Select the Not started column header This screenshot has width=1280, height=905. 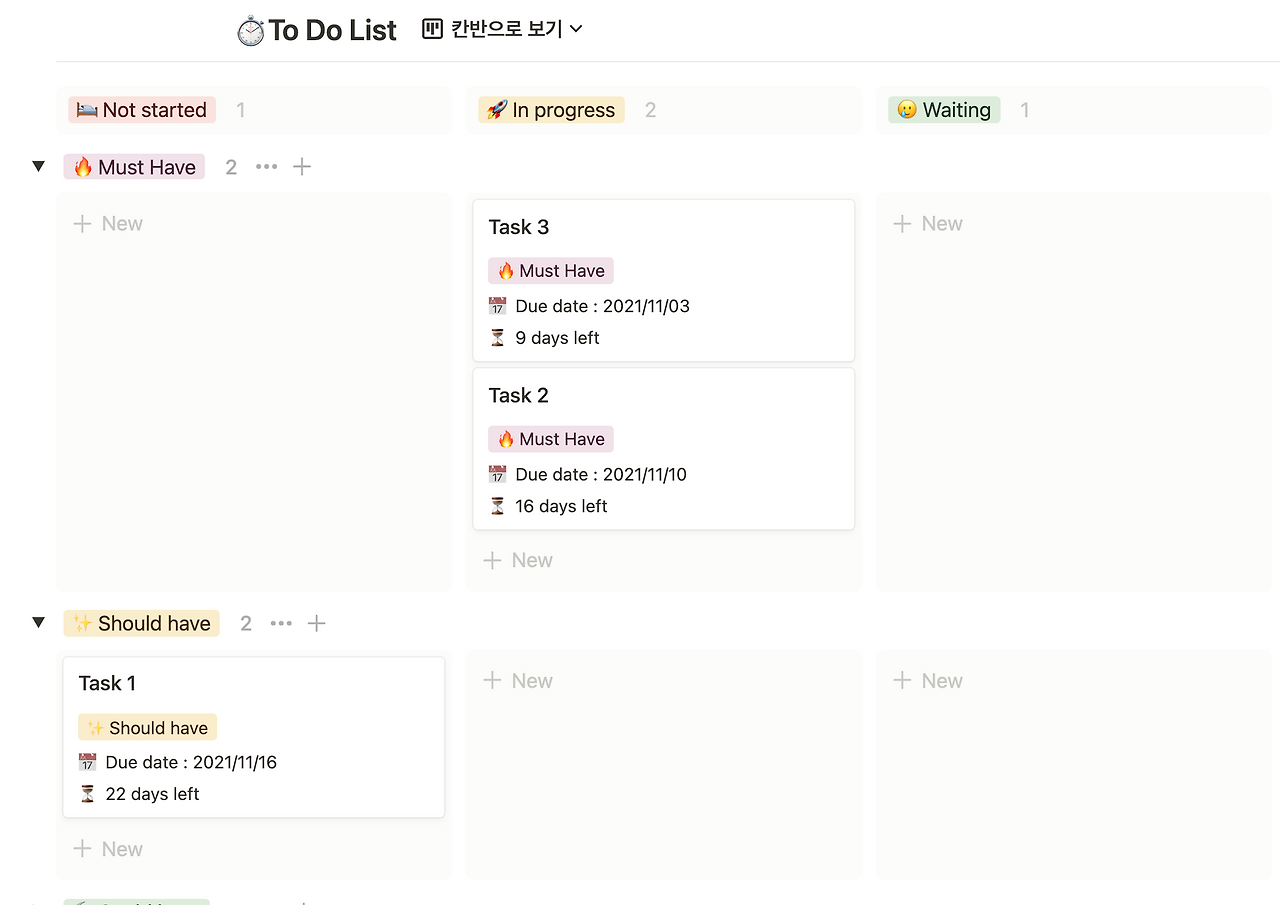tap(142, 110)
